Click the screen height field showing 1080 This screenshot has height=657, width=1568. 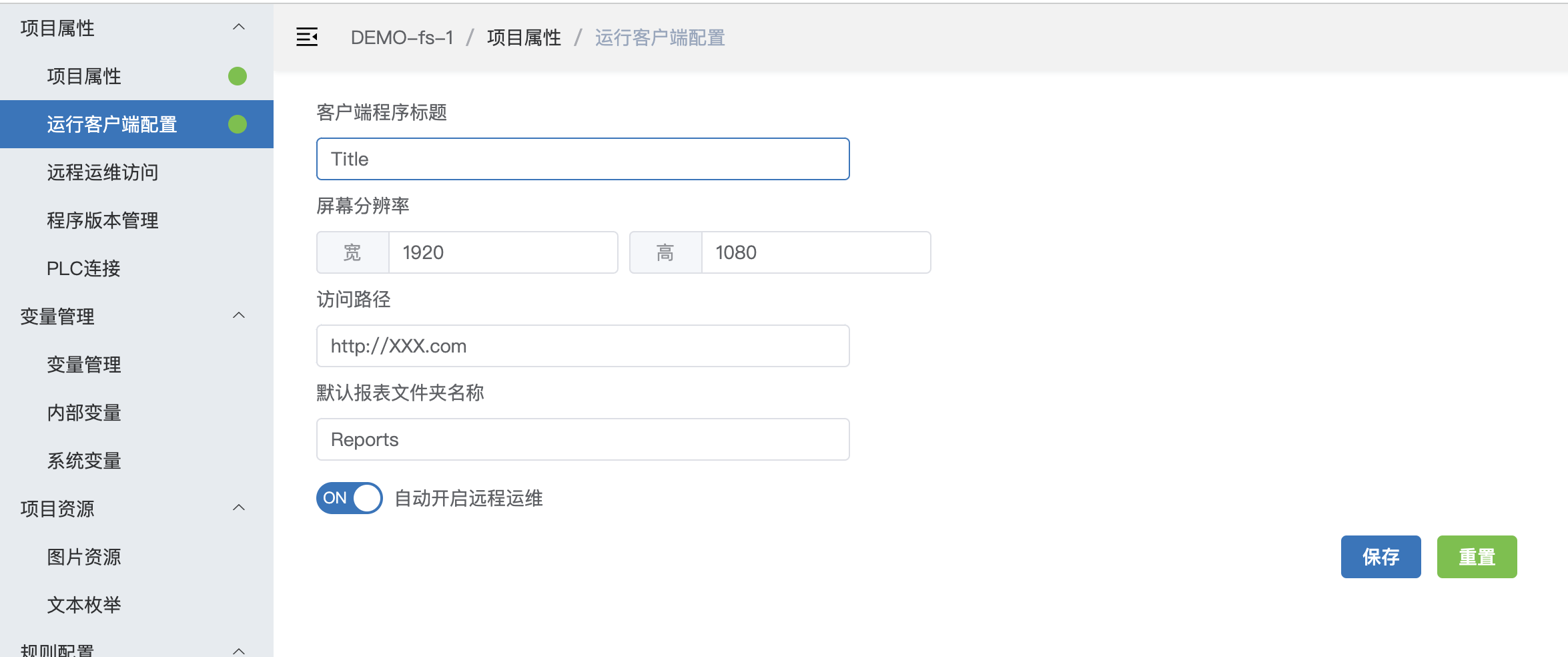point(815,252)
